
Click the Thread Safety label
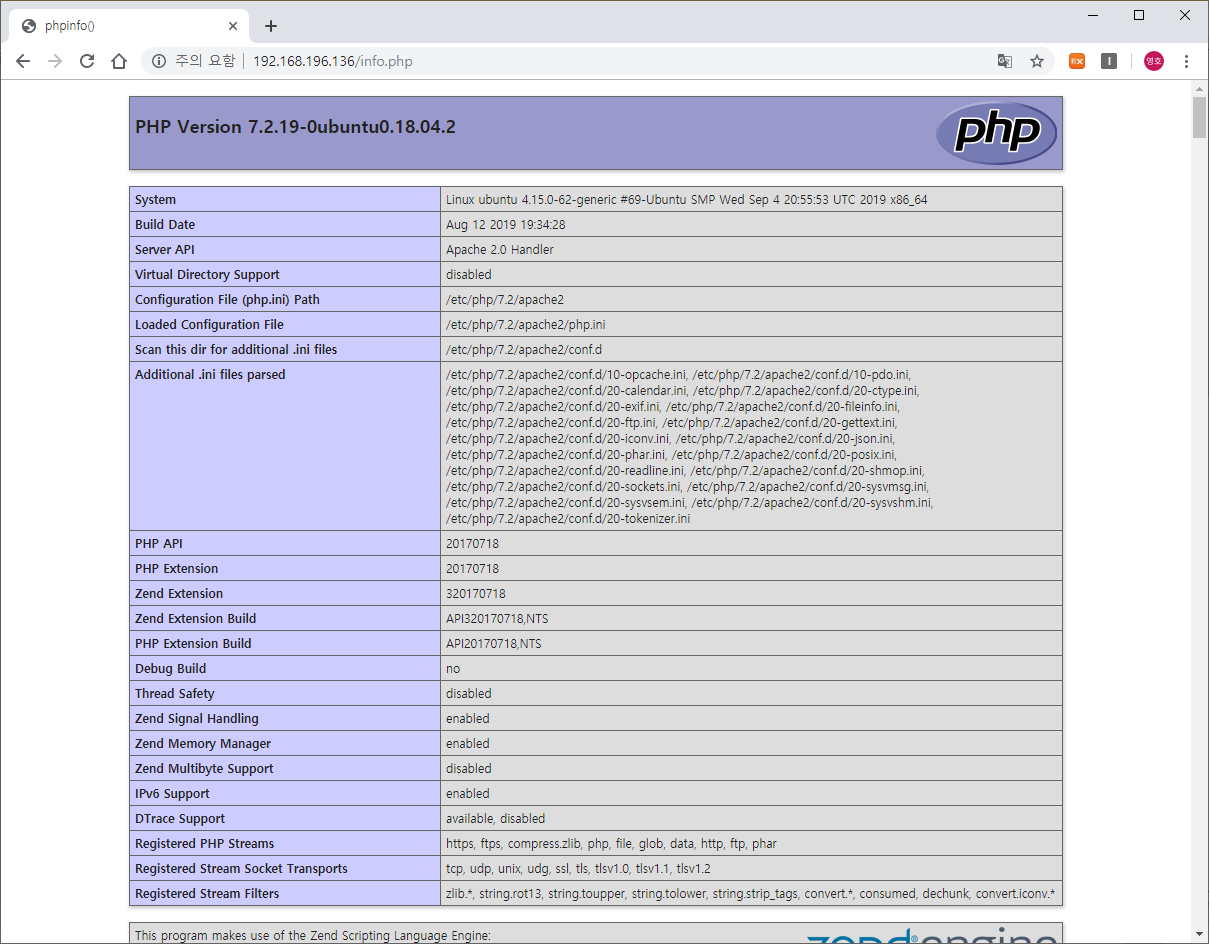pyautogui.click(x=174, y=694)
